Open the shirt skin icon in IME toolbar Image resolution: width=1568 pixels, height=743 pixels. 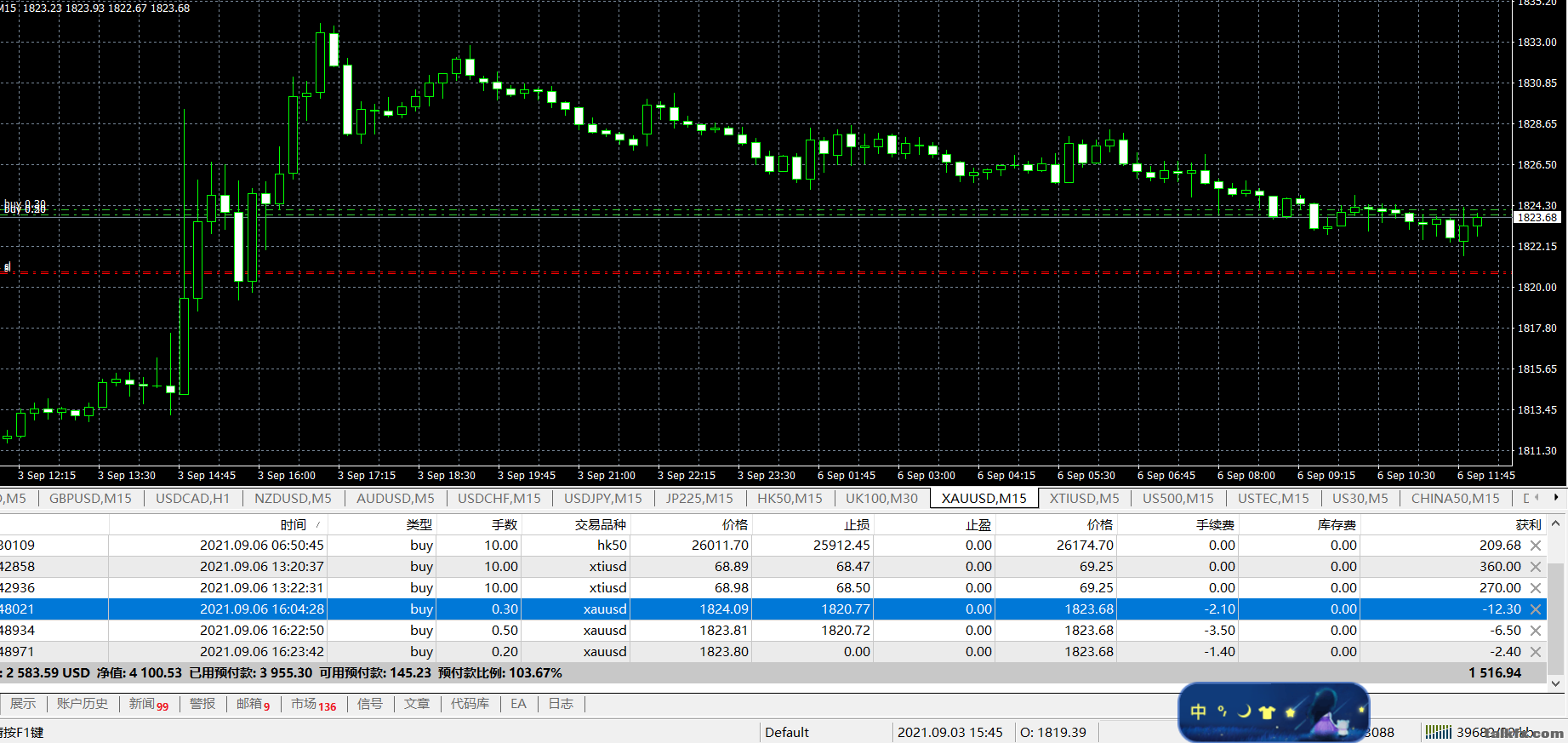[1267, 712]
